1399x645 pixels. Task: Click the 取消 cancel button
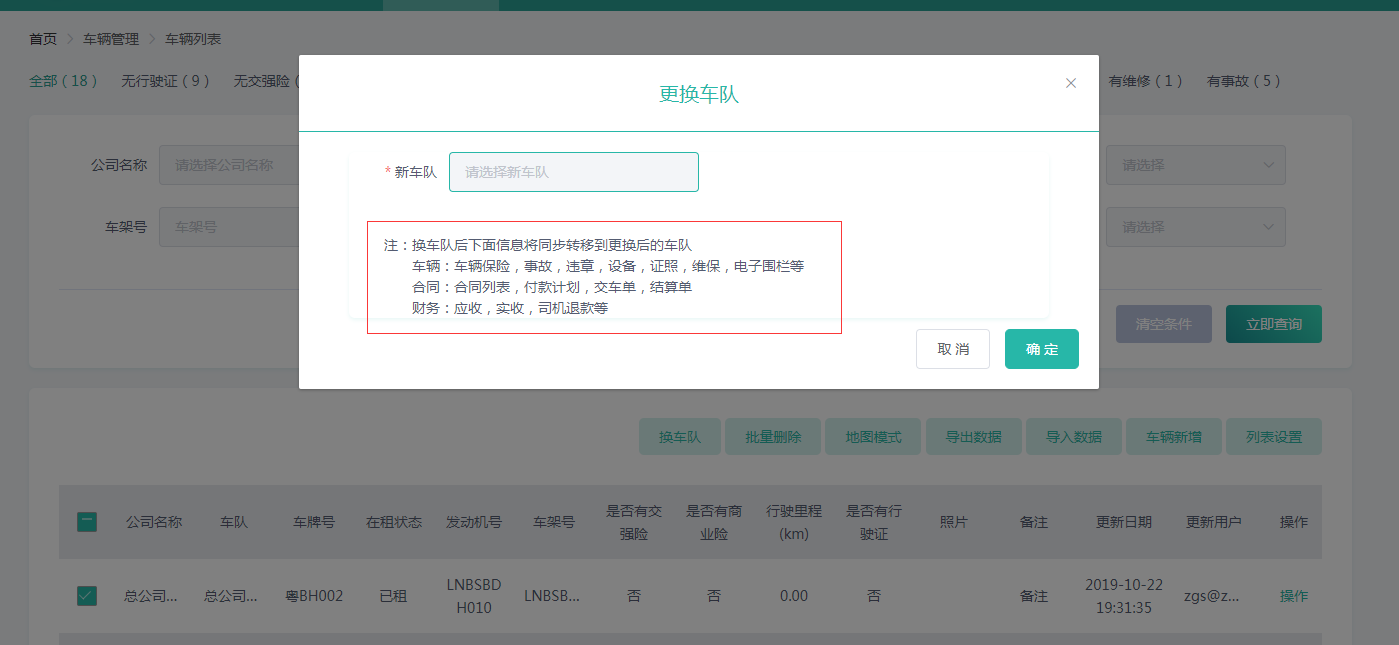click(952, 349)
